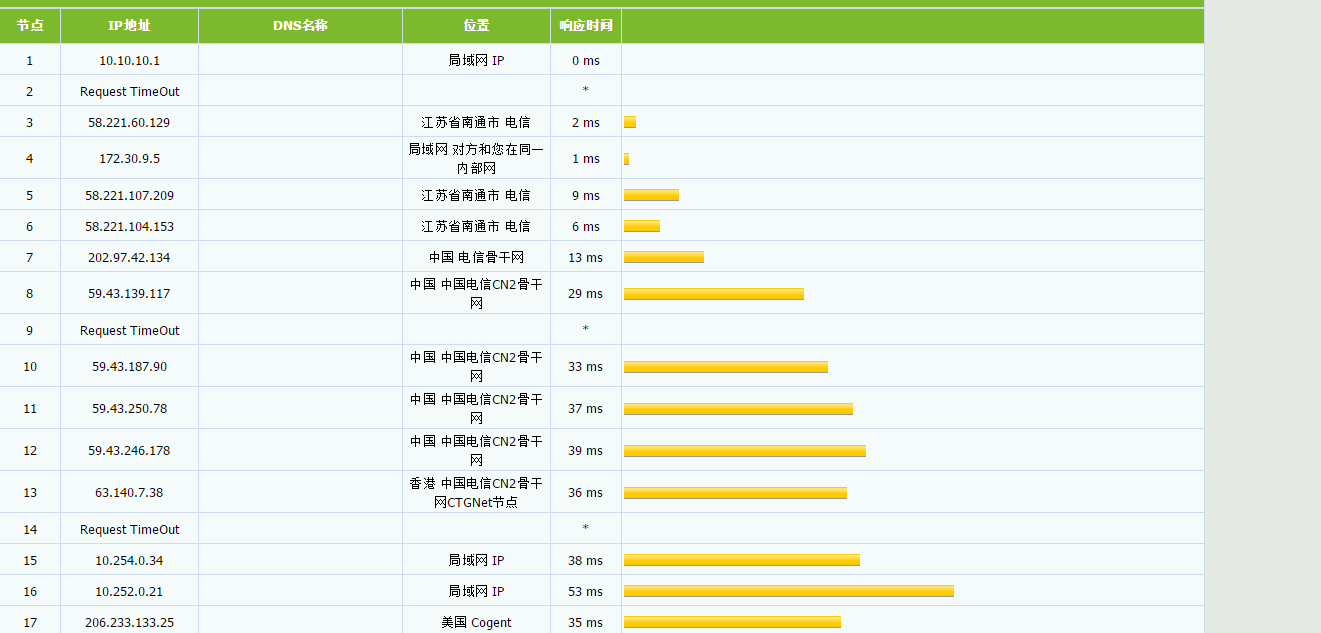
Task: Click the 响应时间 column header
Action: tap(585, 26)
